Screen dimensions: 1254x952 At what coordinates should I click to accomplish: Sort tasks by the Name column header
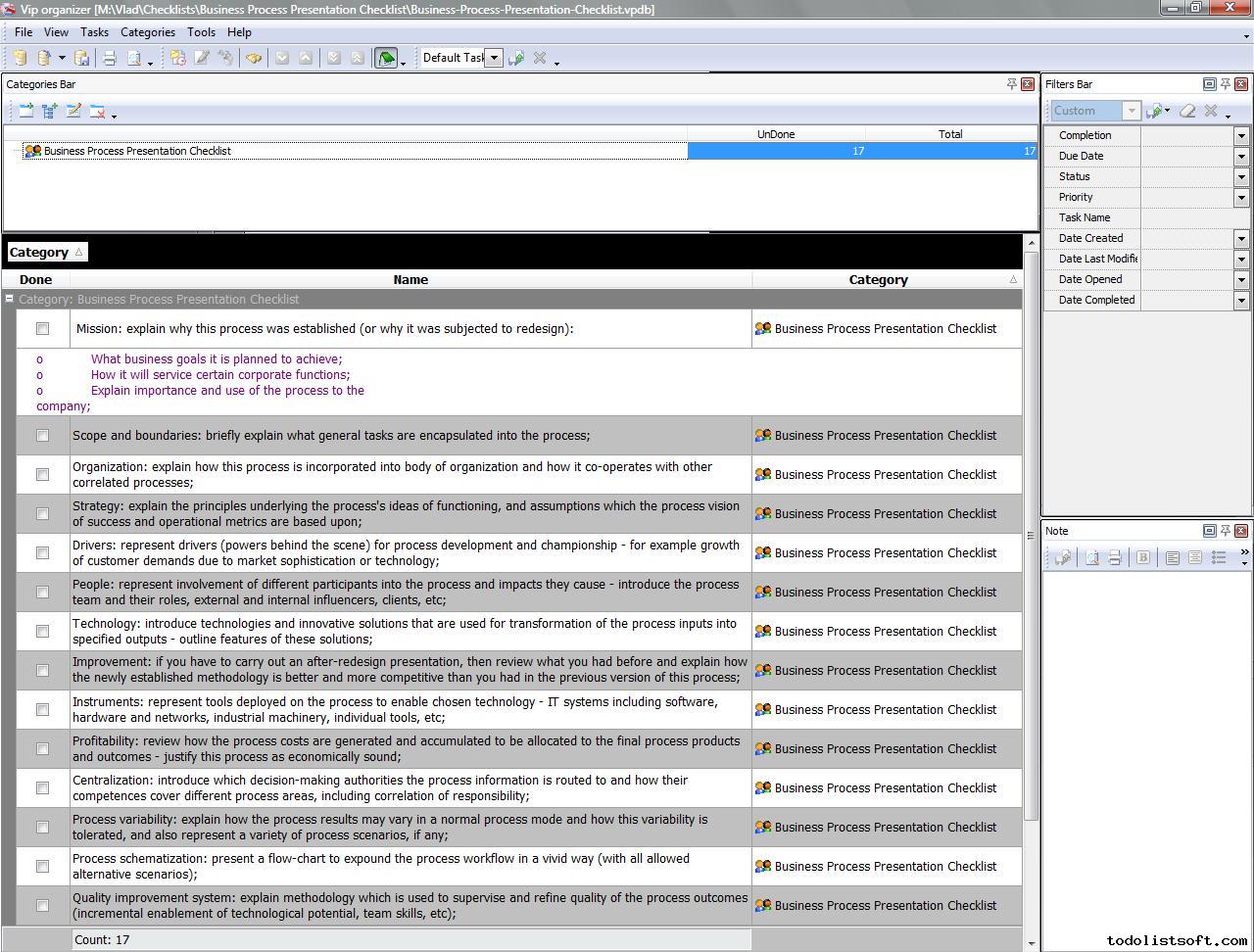(410, 280)
